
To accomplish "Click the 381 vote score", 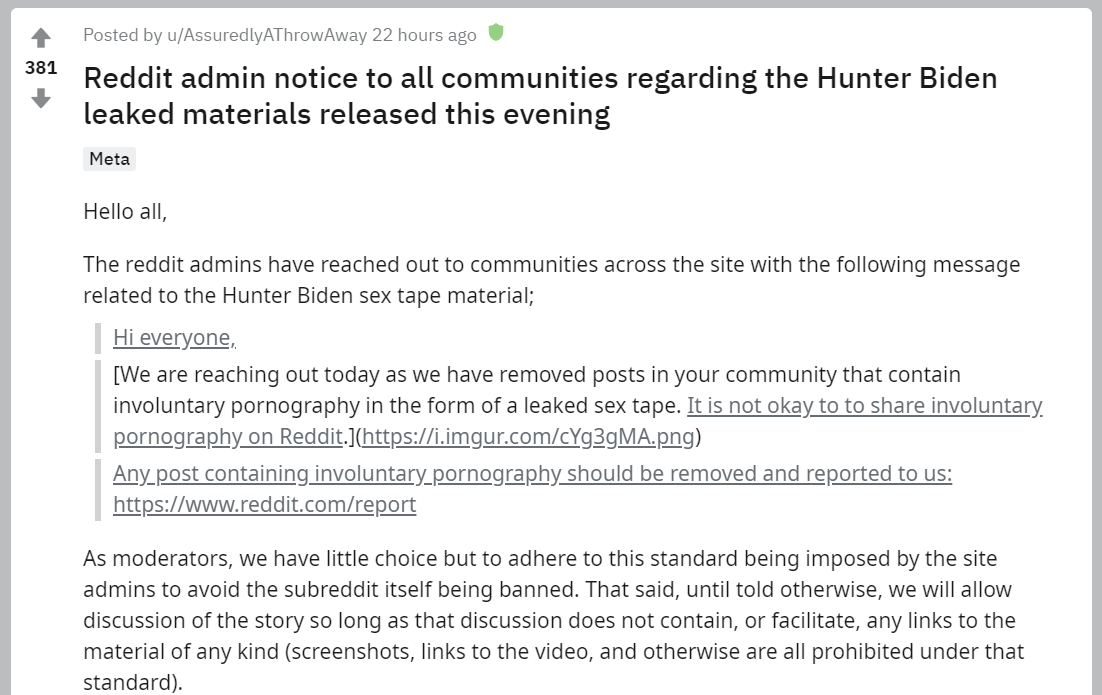I will [x=41, y=67].
